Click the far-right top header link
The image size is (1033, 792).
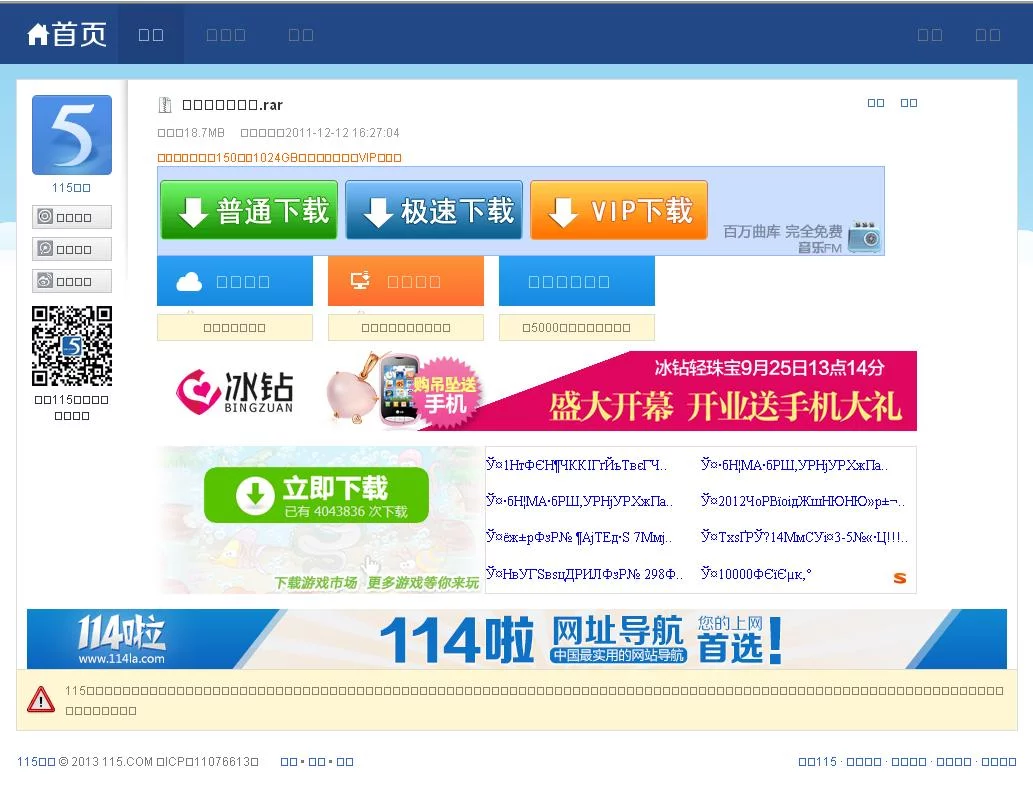coord(988,35)
